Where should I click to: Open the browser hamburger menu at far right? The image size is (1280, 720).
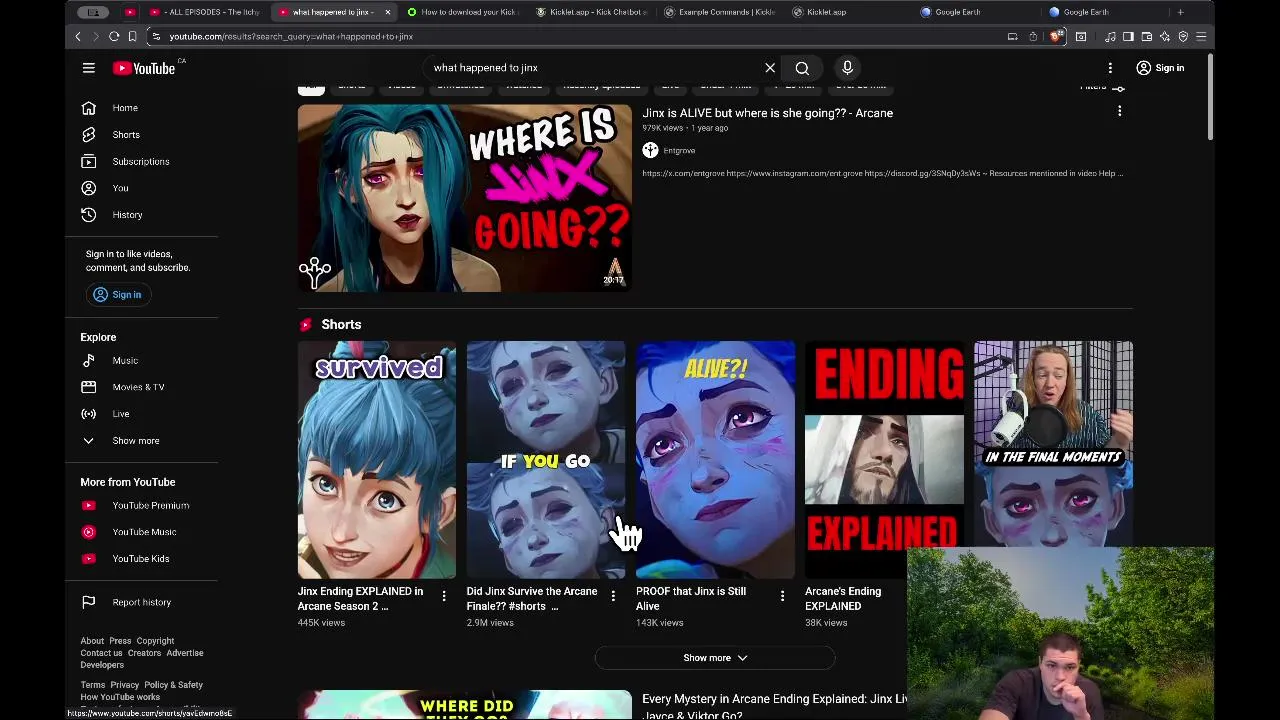coord(1201,36)
